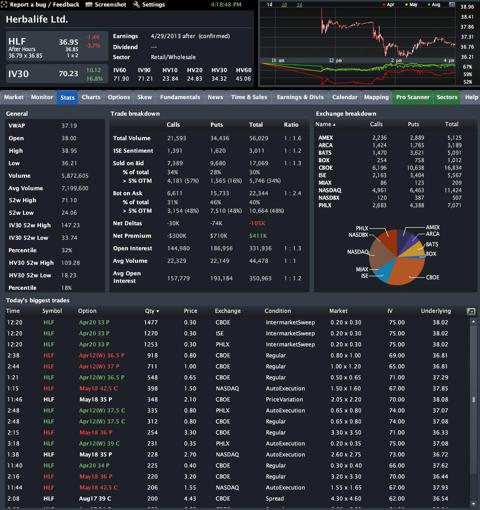The height and width of the screenshot is (510, 480).
Task: Click the expand icon for biggest trades table
Action: (x=471, y=311)
